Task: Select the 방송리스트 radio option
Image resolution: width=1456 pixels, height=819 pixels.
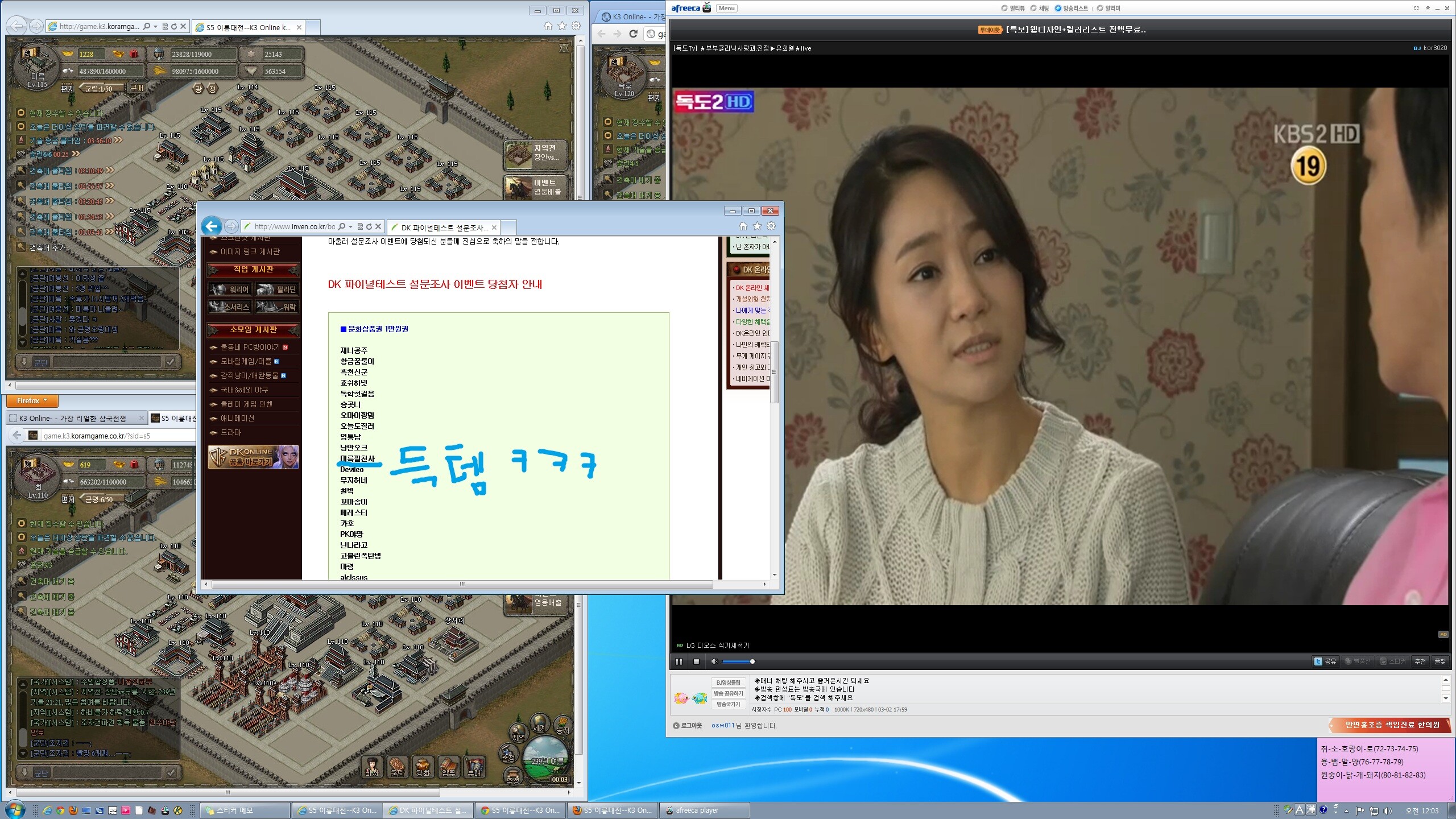Action: coord(1058,9)
